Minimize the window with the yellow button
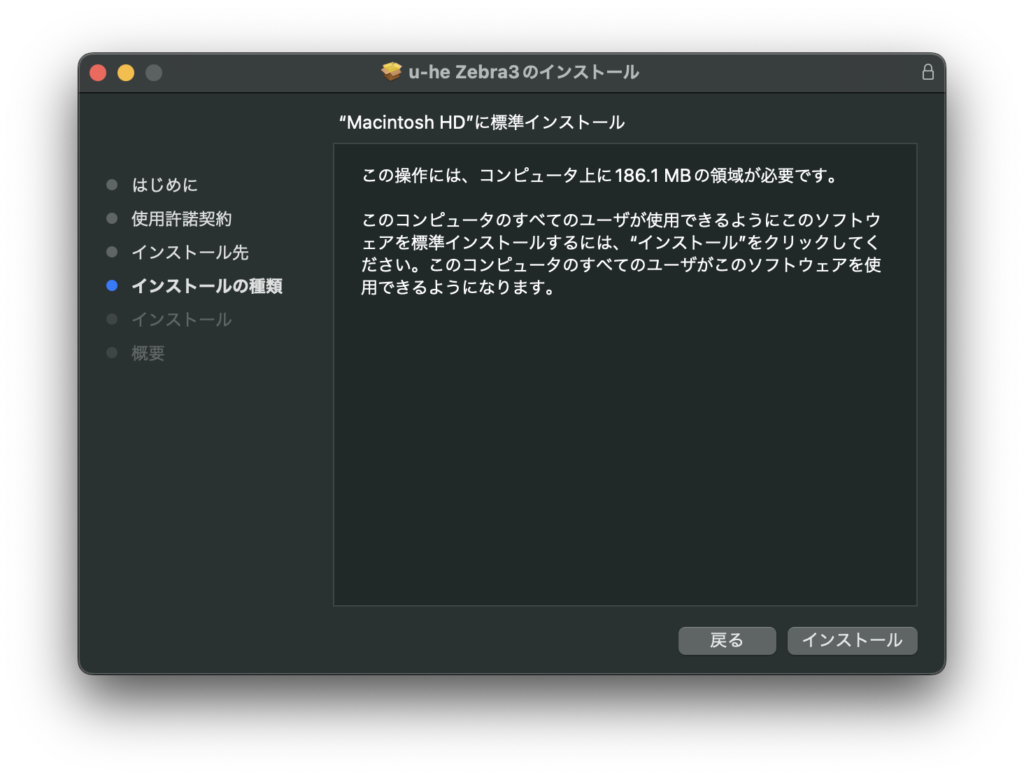Image resolution: width=1024 pixels, height=778 pixels. [x=126, y=72]
